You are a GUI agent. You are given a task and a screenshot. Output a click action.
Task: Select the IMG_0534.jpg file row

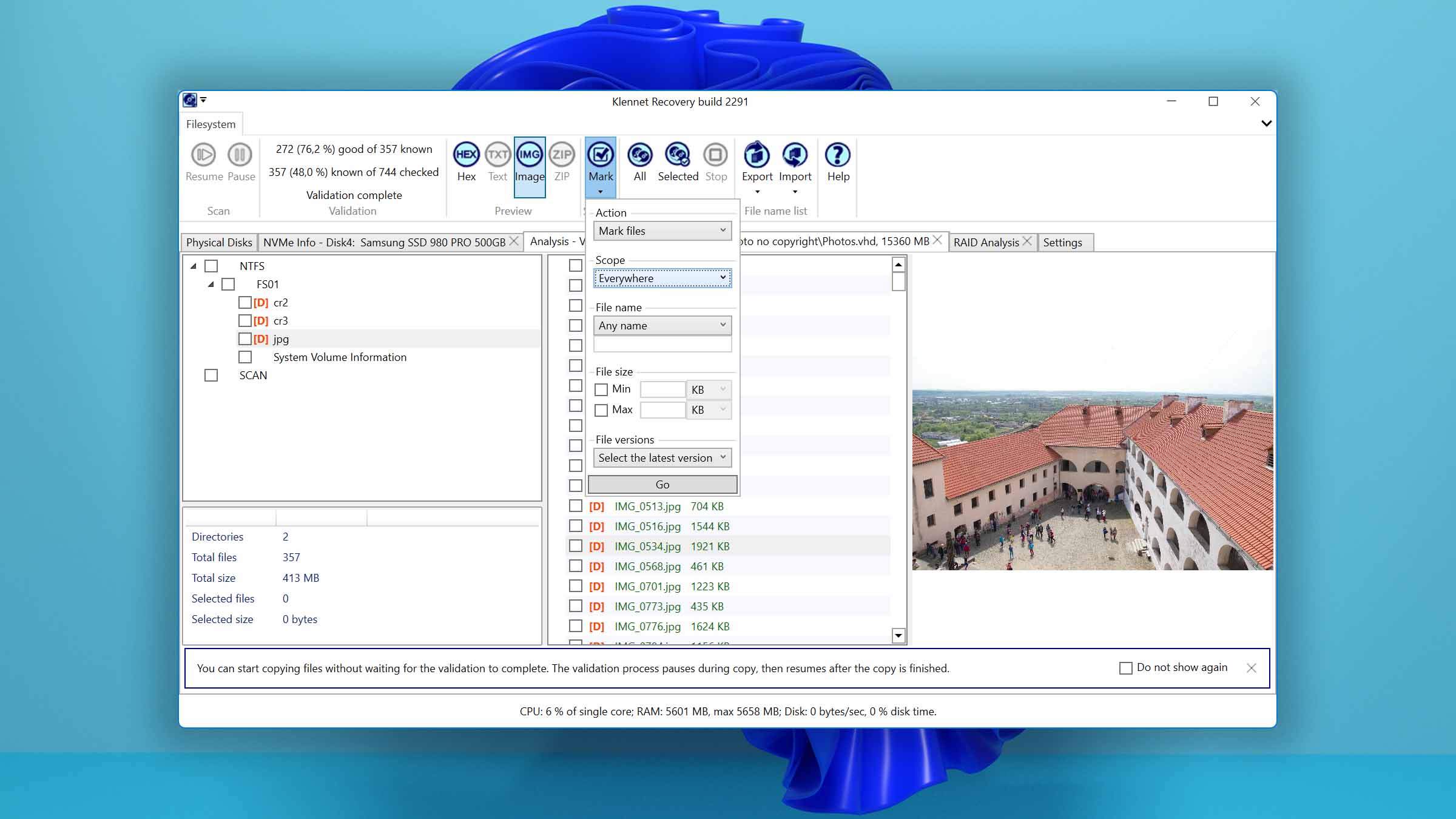(x=728, y=546)
